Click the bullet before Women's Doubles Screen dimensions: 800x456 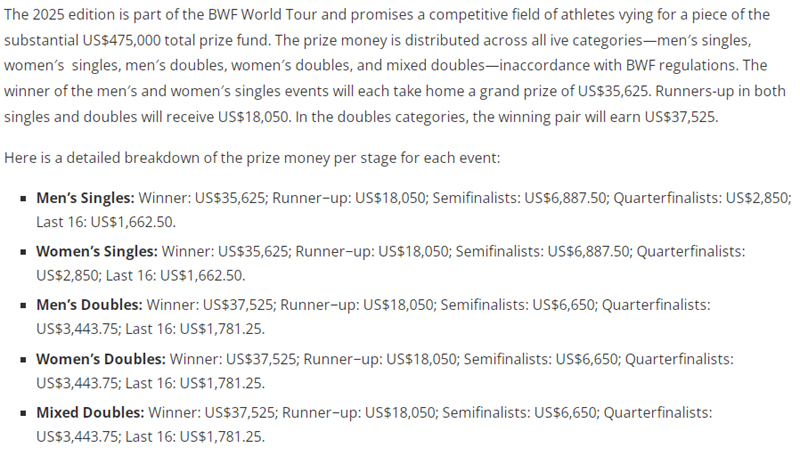(23, 360)
